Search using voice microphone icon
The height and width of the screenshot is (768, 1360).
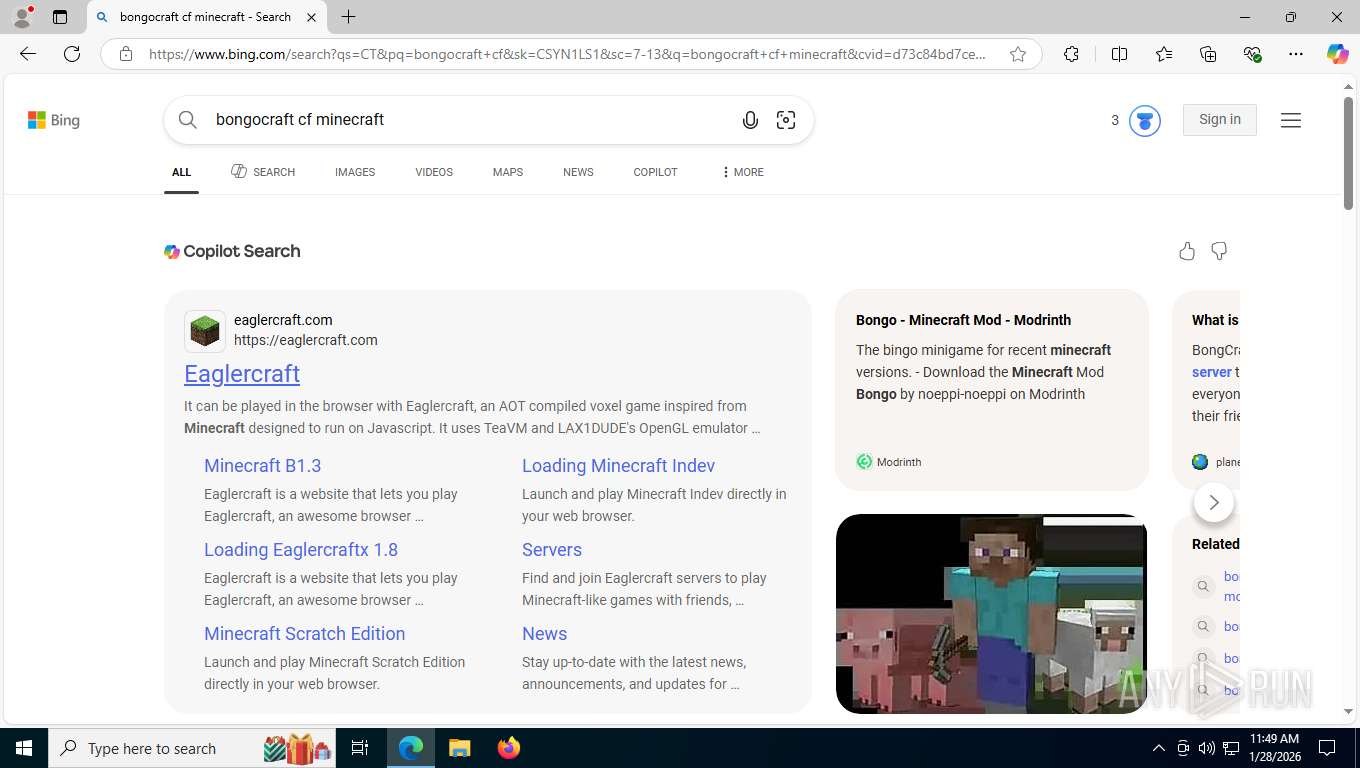tap(750, 120)
